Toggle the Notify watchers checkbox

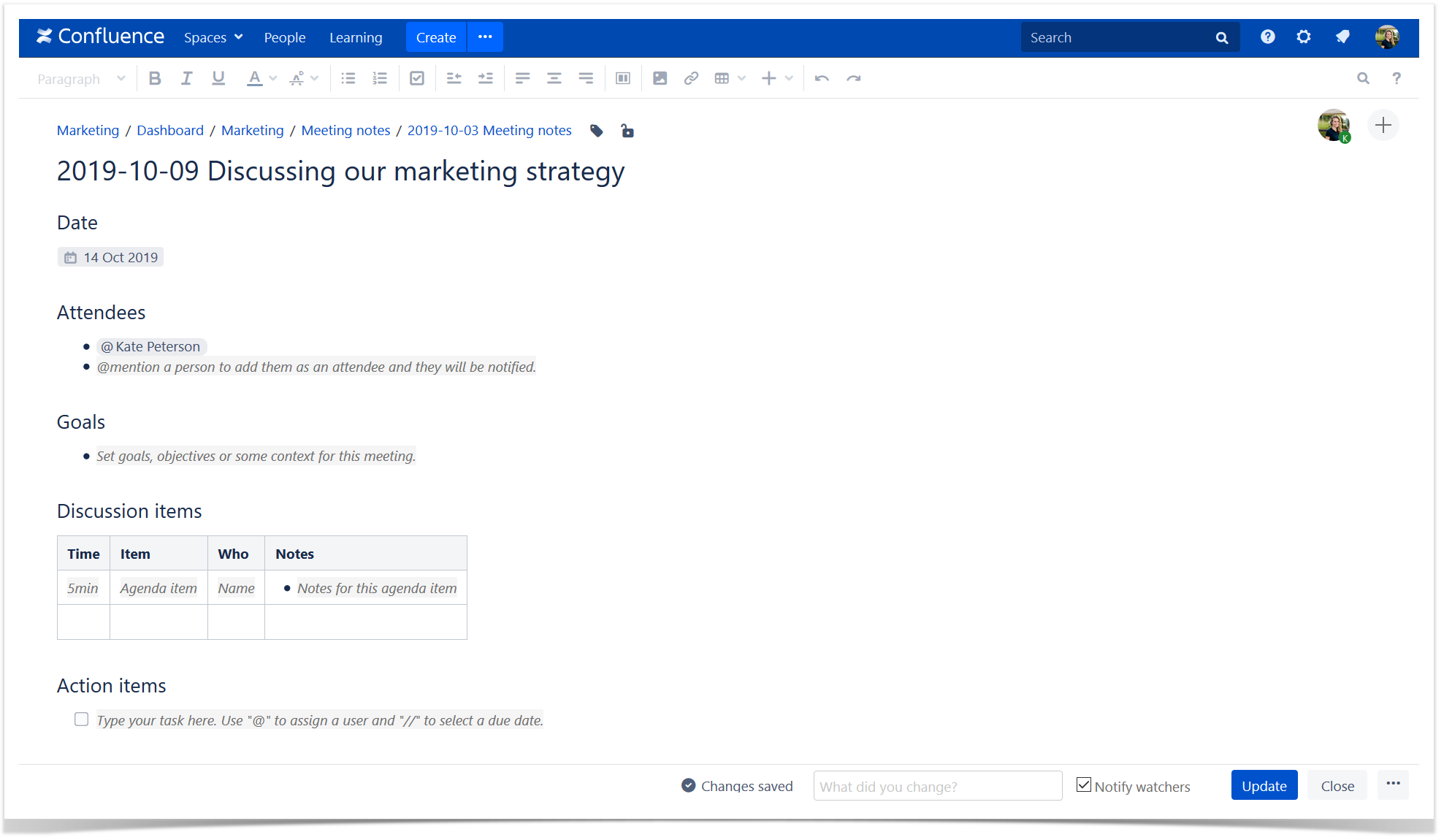click(x=1083, y=785)
